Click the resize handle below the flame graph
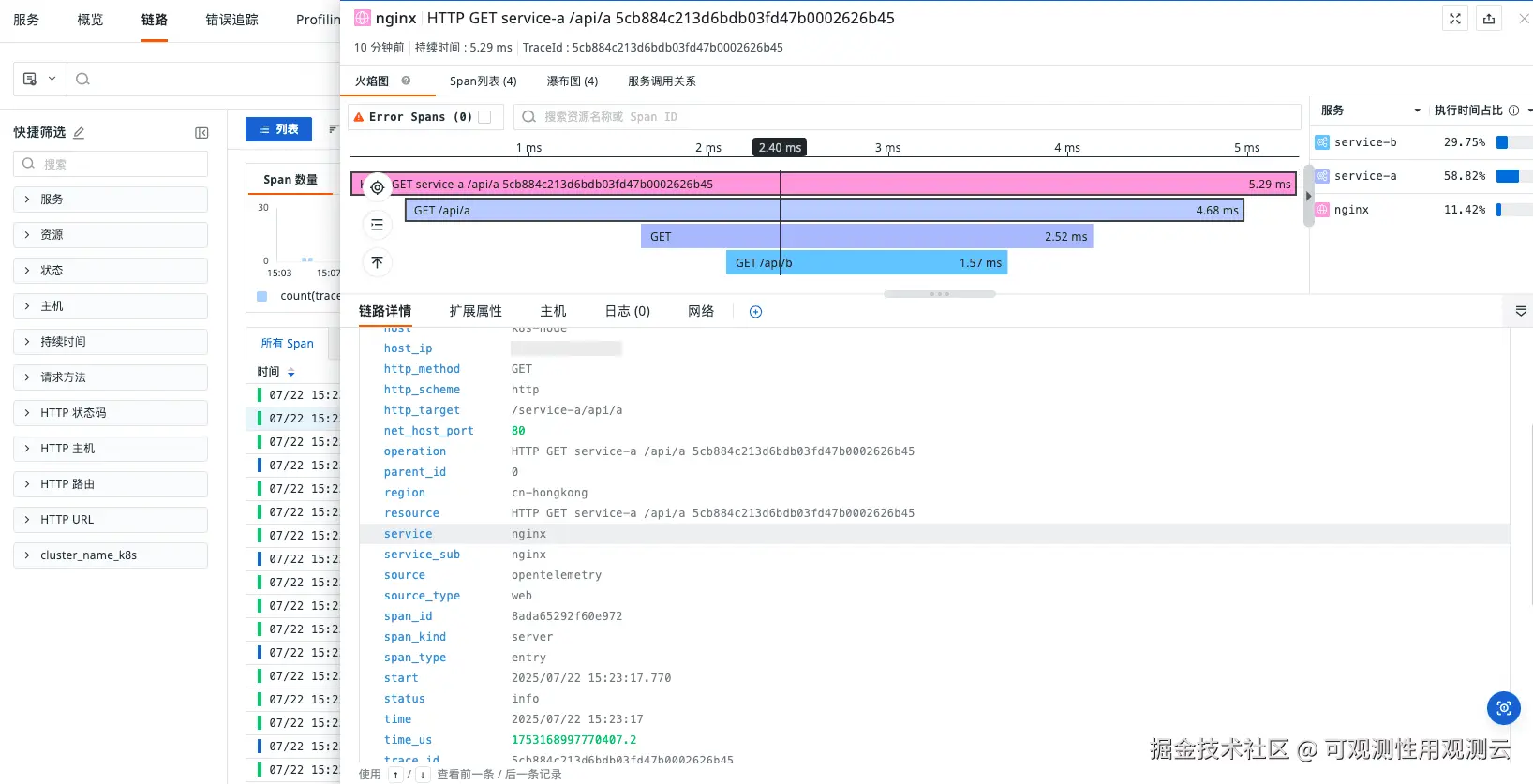Screen dimensions: 1533x784 pyautogui.click(x=939, y=294)
